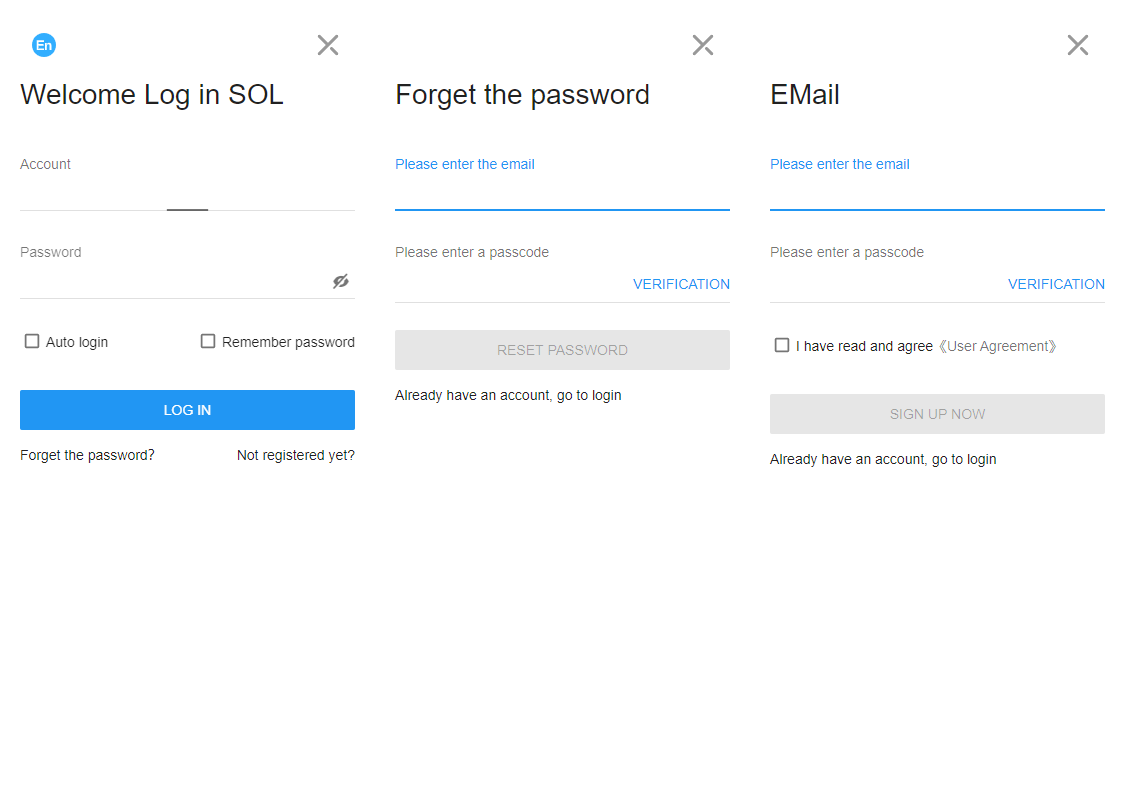Click the RESET PASSWORD button
Viewport: 1125px width, 812px height.
pyautogui.click(x=562, y=350)
